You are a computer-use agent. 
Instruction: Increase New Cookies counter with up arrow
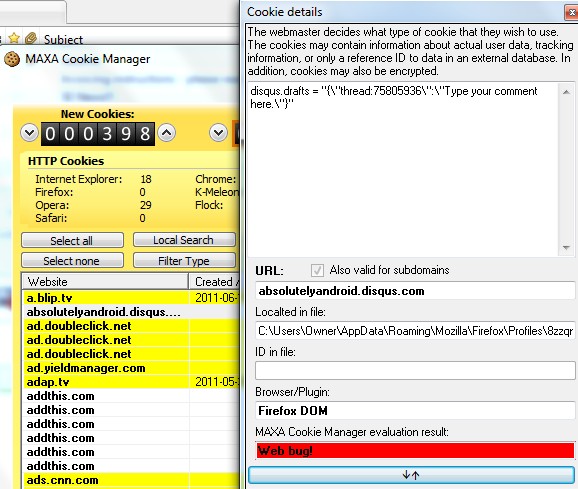click(x=167, y=133)
